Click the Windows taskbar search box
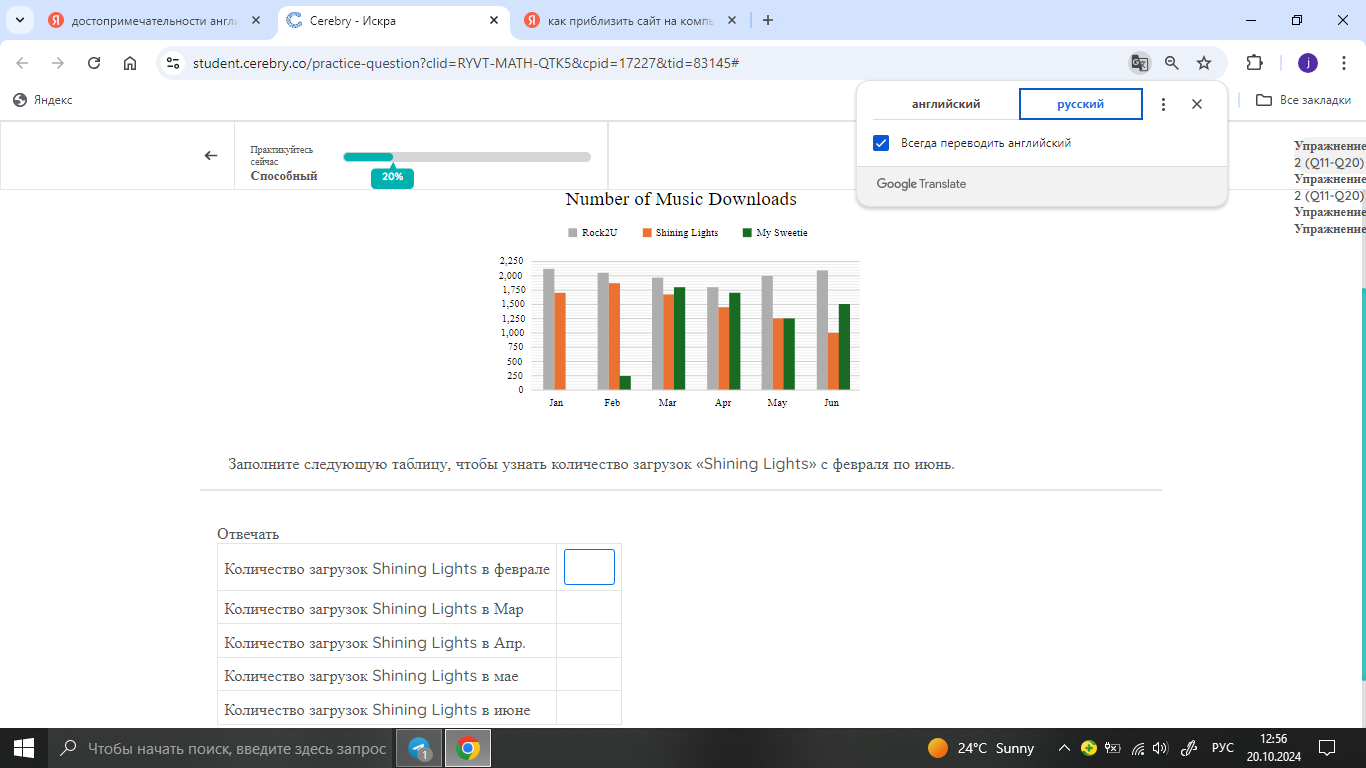Image resolution: width=1366 pixels, height=768 pixels. click(221, 748)
